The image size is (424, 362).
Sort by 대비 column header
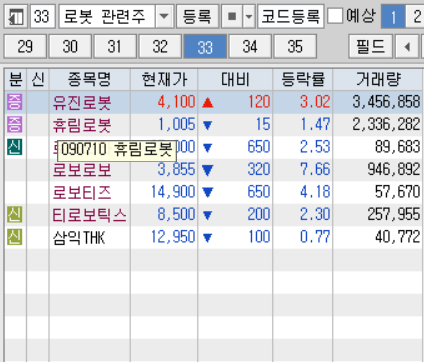(235, 79)
